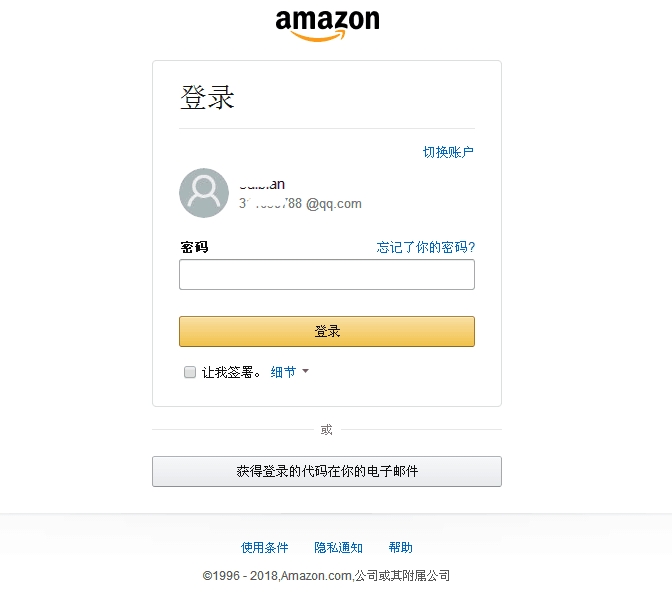Open the 忘记了你的密码? forgot password link
The width and height of the screenshot is (672, 610).
[x=426, y=247]
